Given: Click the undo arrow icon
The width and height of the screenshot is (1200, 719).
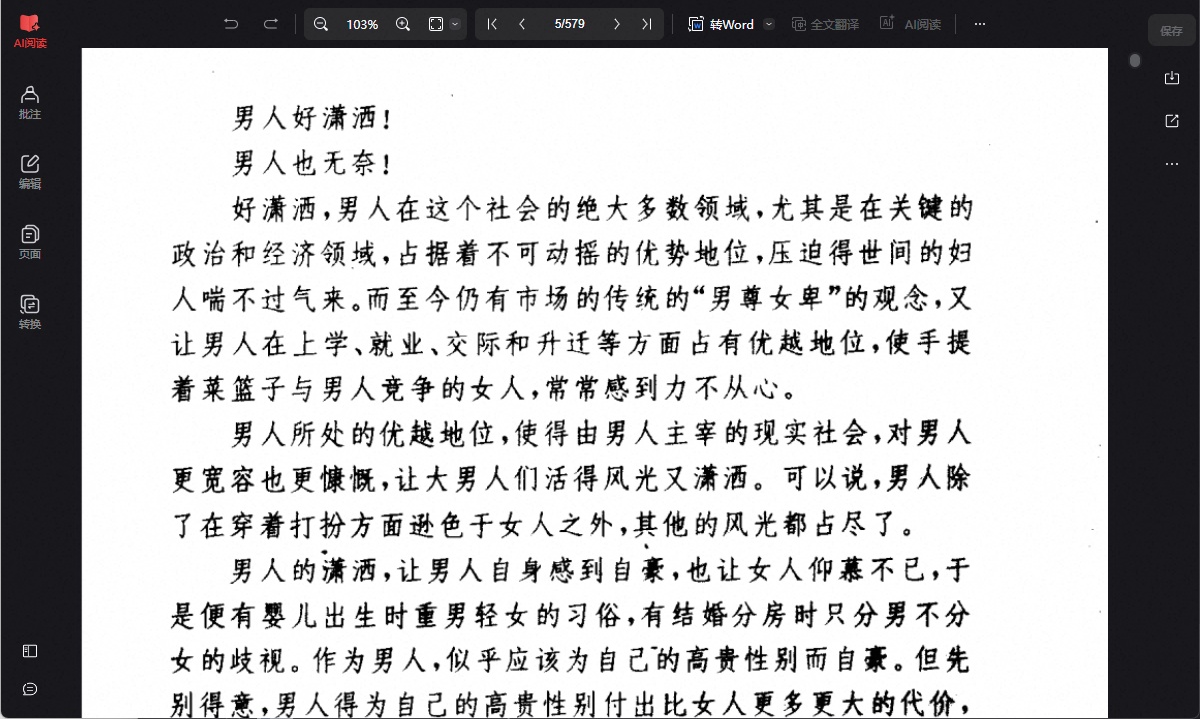Looking at the screenshot, I should point(231,24).
